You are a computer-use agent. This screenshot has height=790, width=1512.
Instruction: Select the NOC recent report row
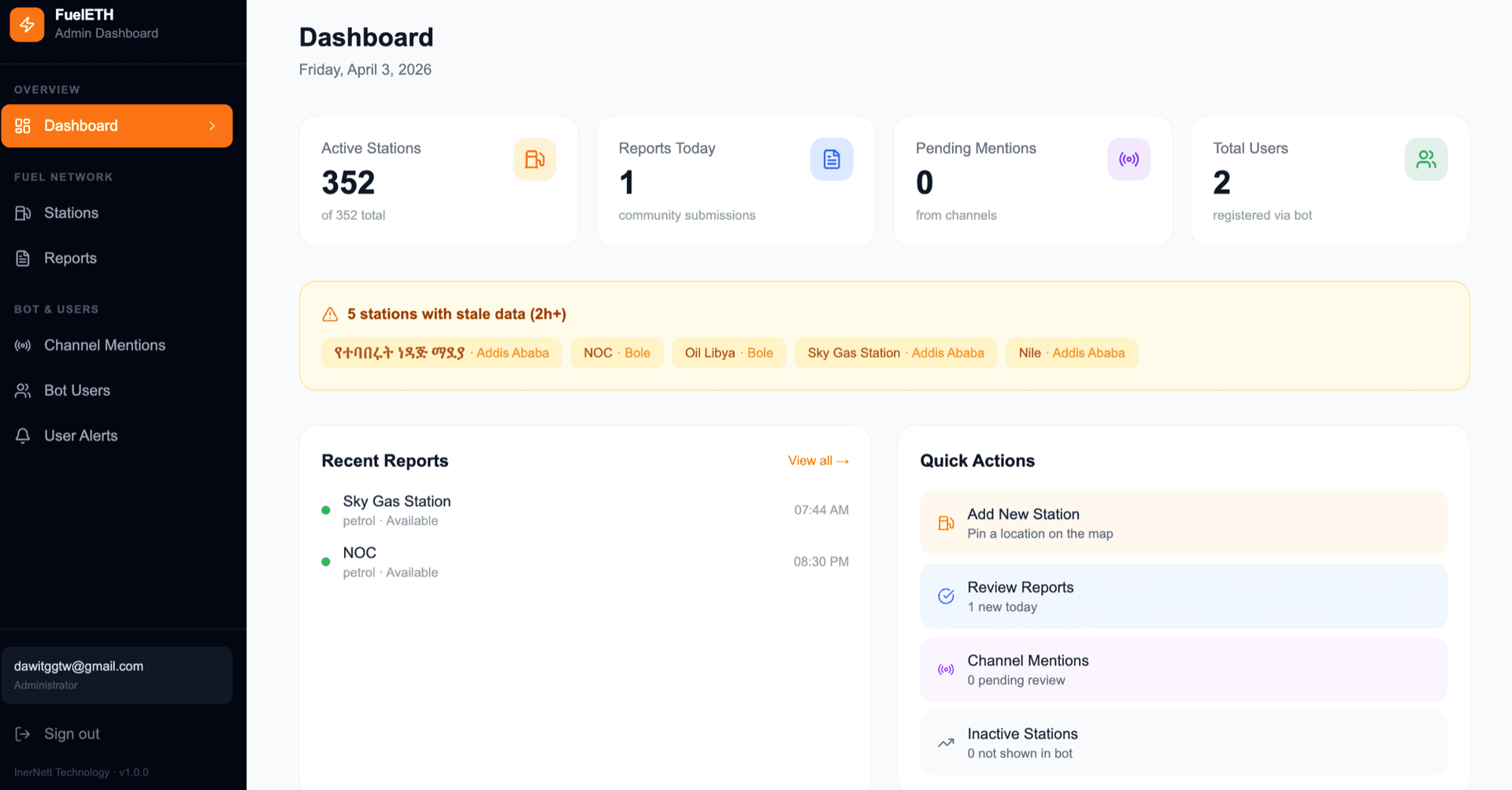click(585, 562)
